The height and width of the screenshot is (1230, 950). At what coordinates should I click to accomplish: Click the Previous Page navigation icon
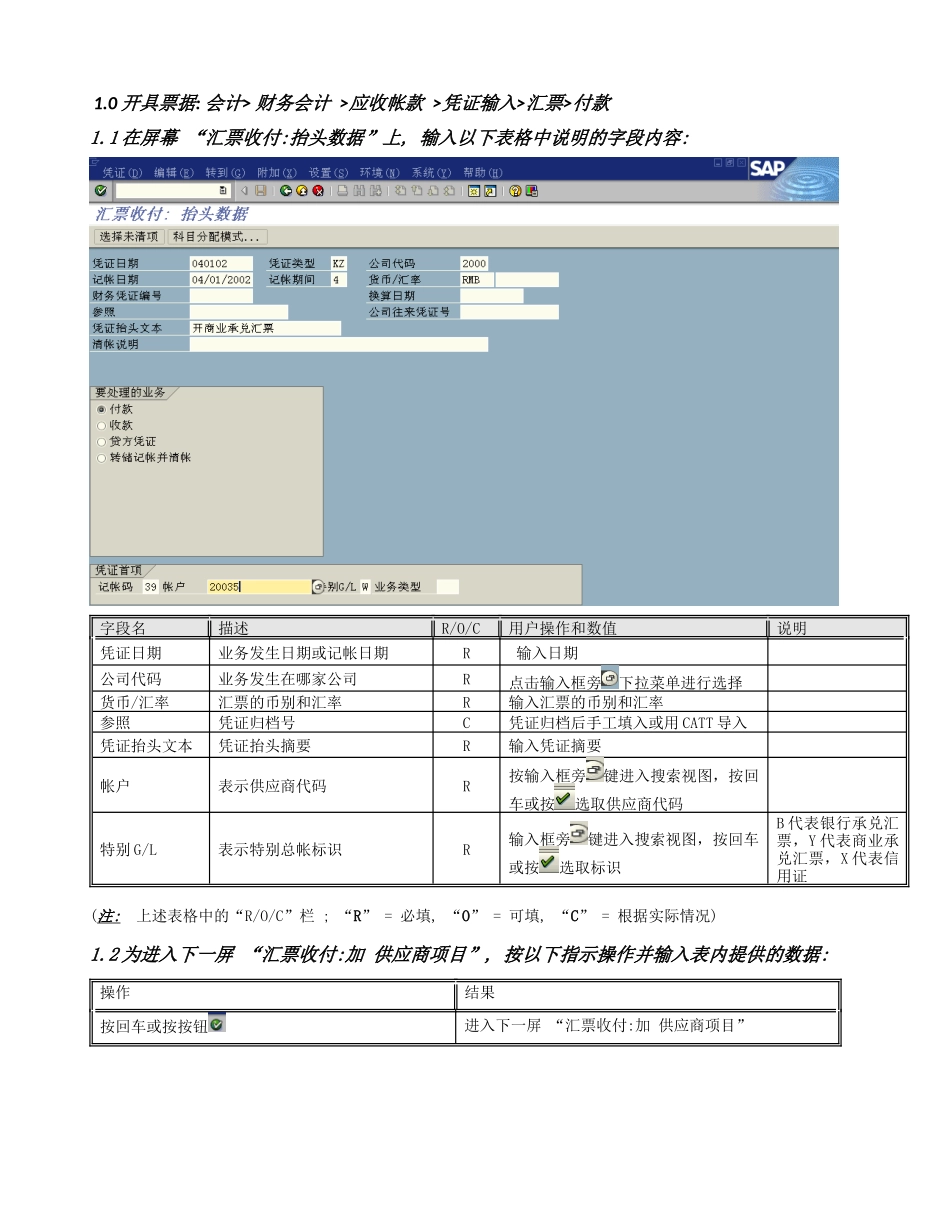417,190
